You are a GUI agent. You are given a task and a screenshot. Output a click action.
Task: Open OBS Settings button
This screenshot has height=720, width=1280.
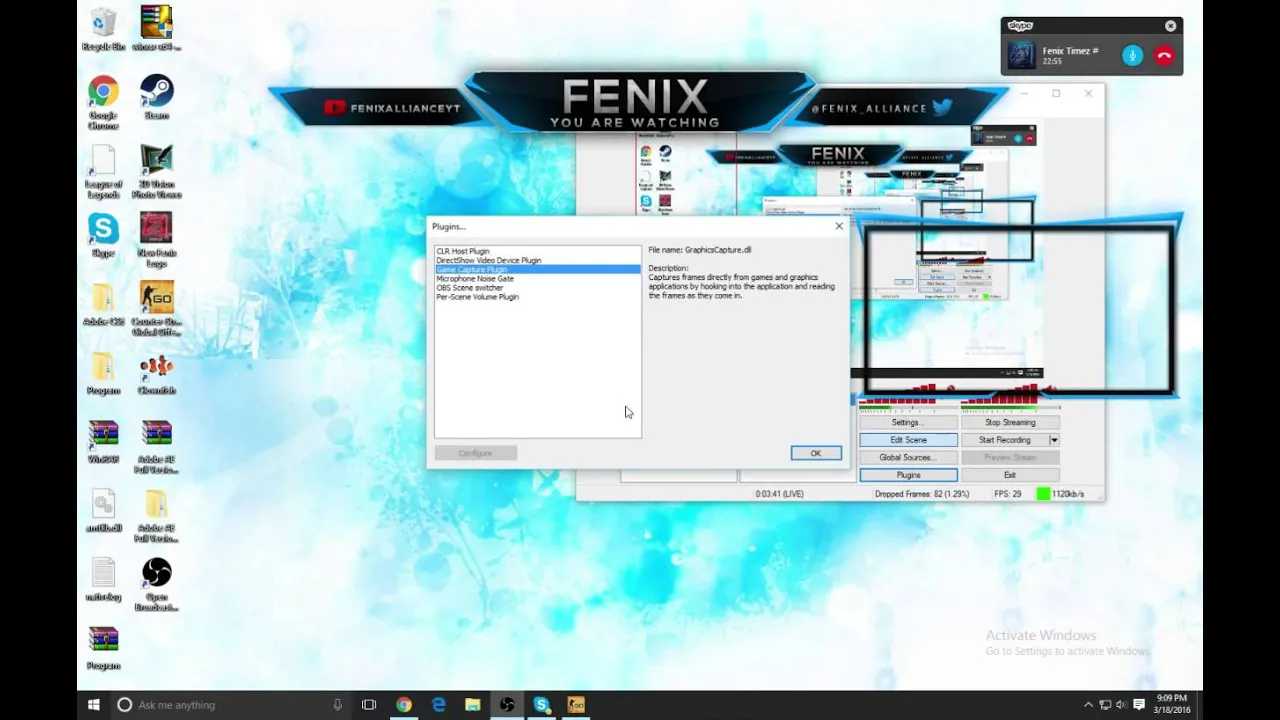[x=908, y=422]
